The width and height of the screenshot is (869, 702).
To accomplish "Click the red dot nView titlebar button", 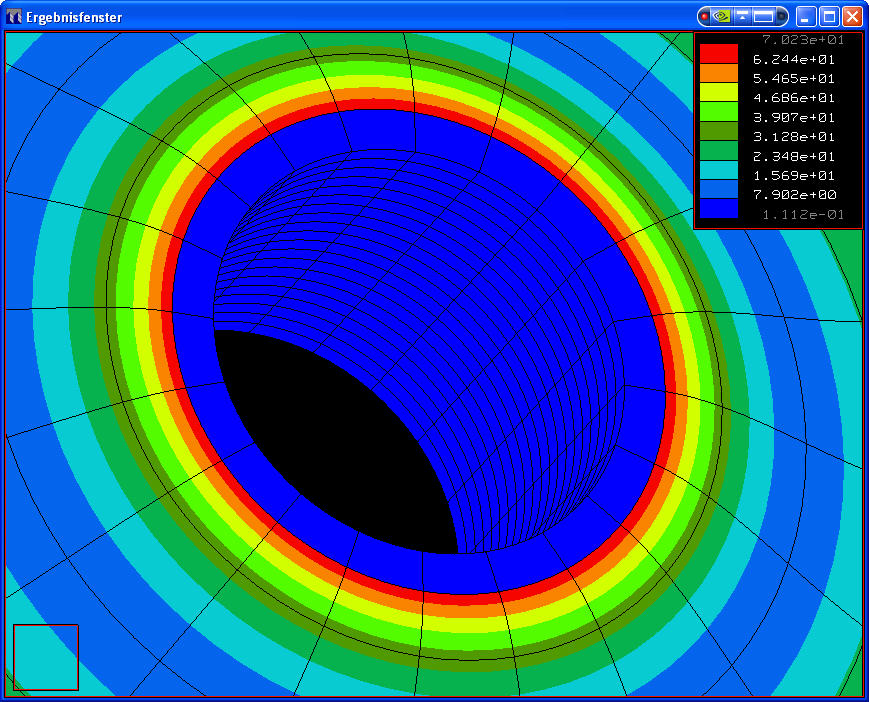I will coord(704,17).
